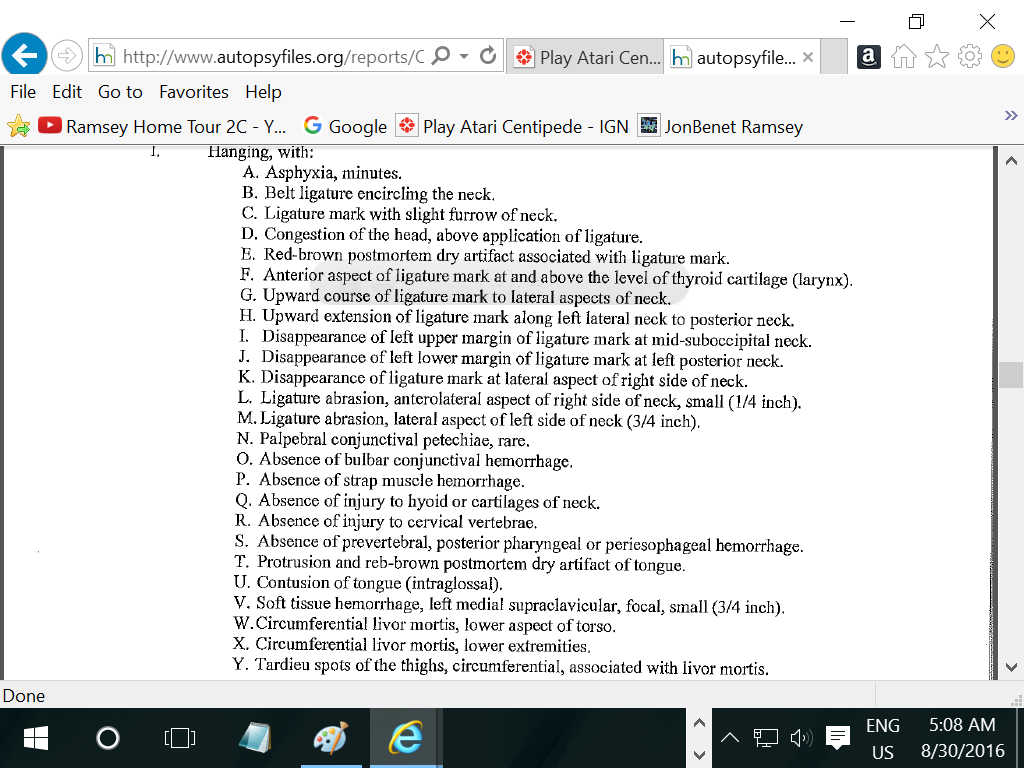The image size is (1024, 768).
Task: Open the Tools gear icon
Action: [x=969, y=57]
